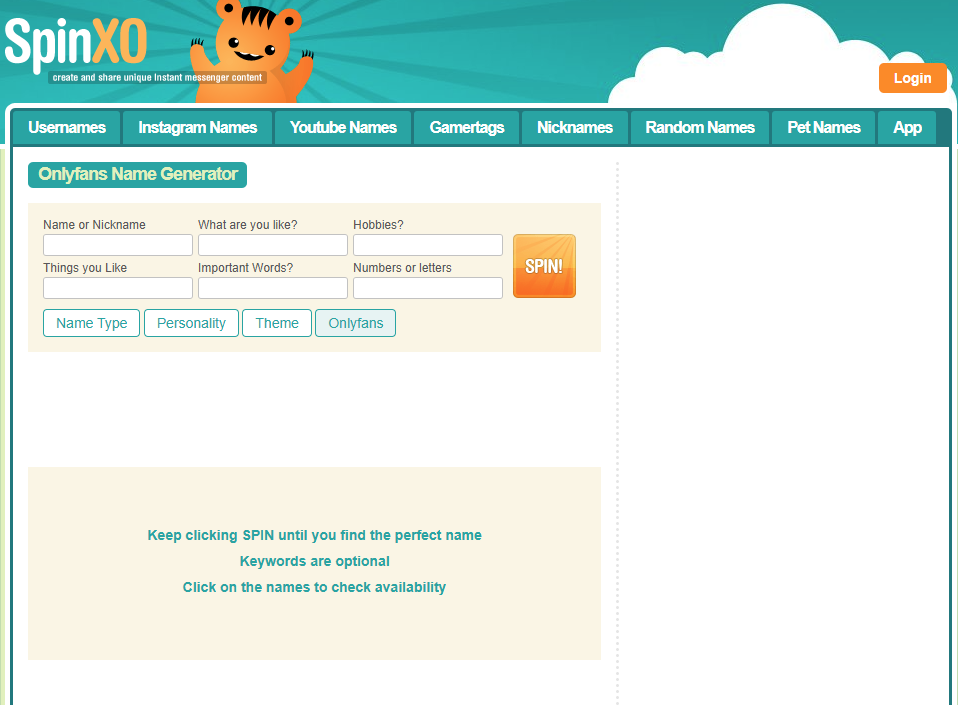This screenshot has height=705, width=958.
Task: Expand the Name Type options
Action: (92, 323)
